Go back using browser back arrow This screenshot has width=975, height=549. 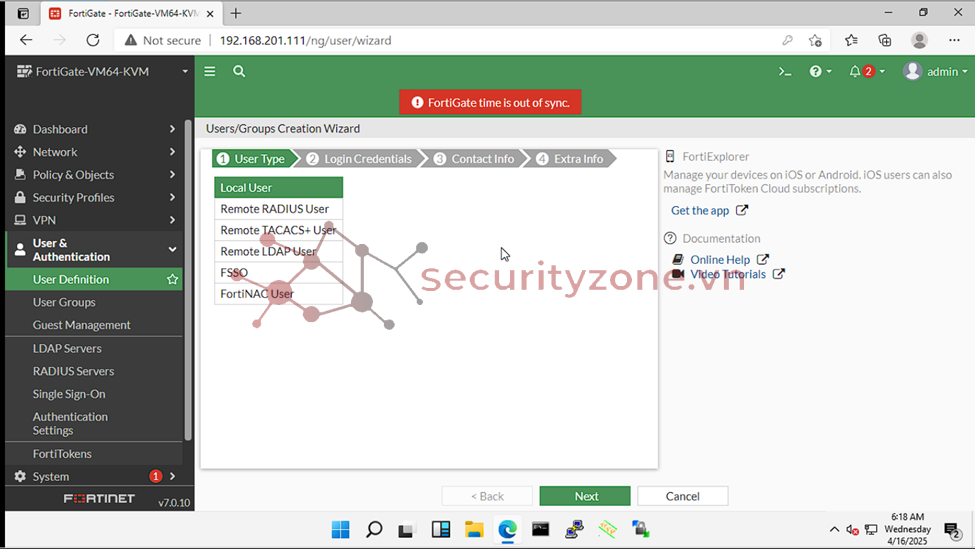26,40
